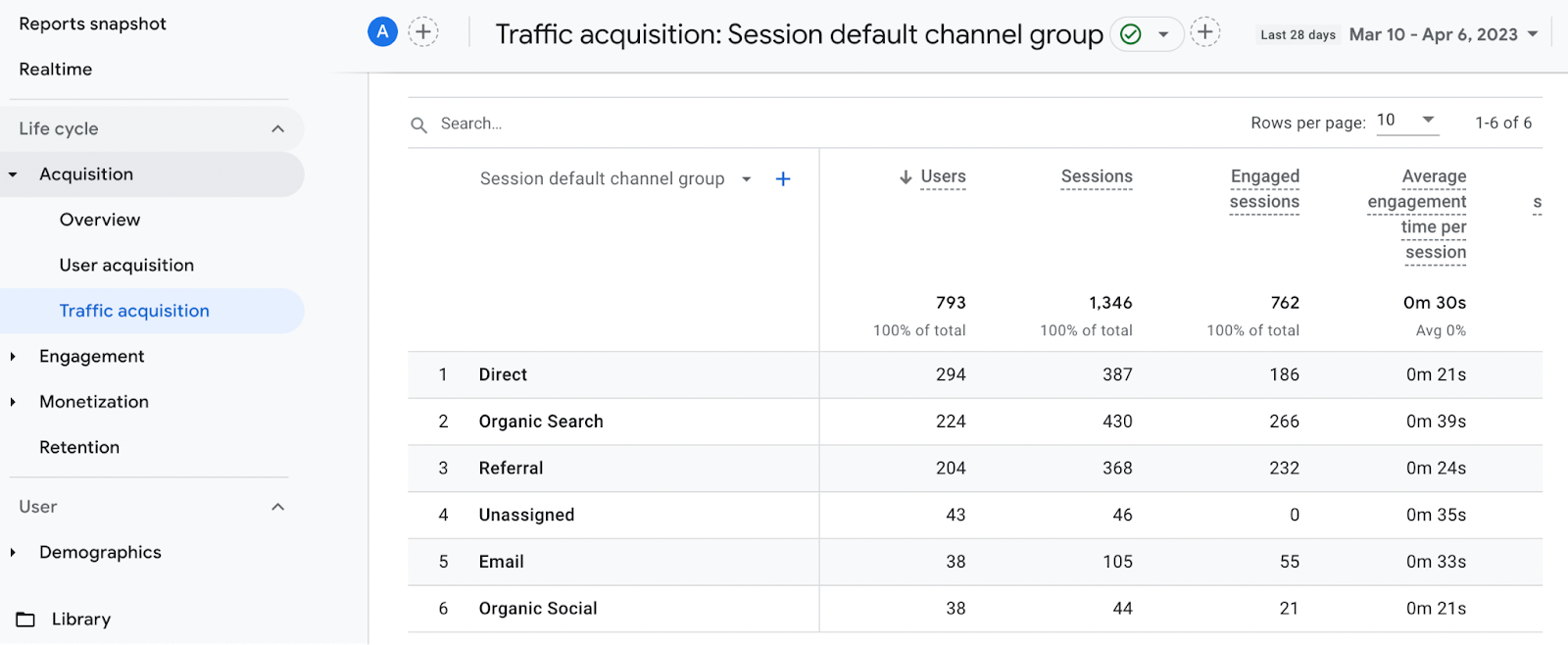Change the rows per page dropdown
The height and width of the screenshot is (645, 1568).
(x=1406, y=121)
